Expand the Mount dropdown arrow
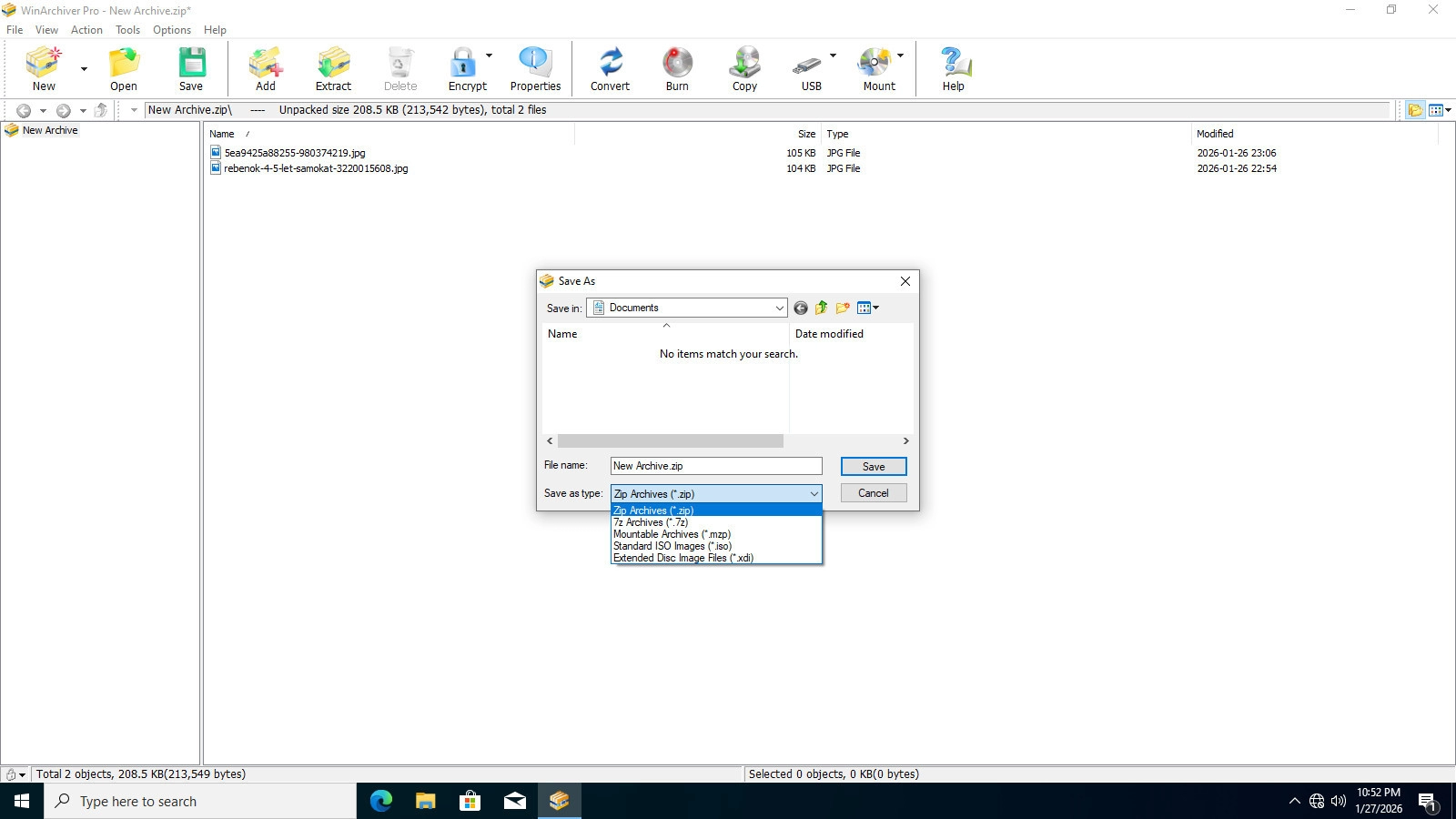 (900, 56)
